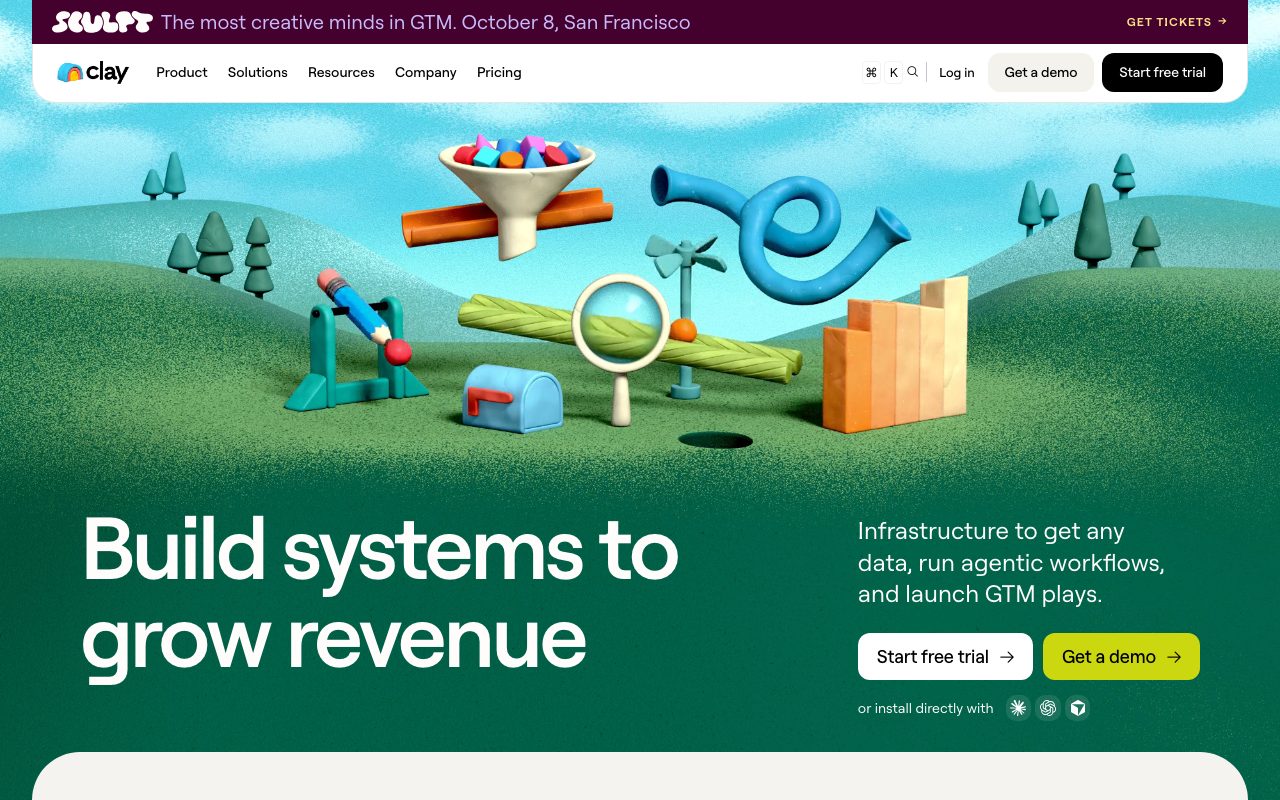Go to the Pricing page
Image resolution: width=1280 pixels, height=800 pixels.
[499, 72]
